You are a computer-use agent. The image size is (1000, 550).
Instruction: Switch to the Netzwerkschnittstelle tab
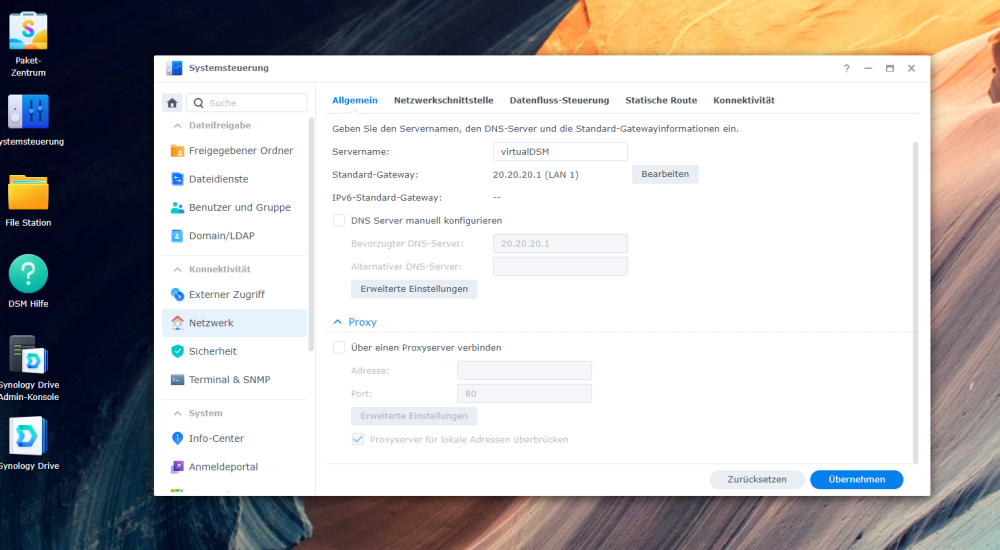tap(443, 100)
